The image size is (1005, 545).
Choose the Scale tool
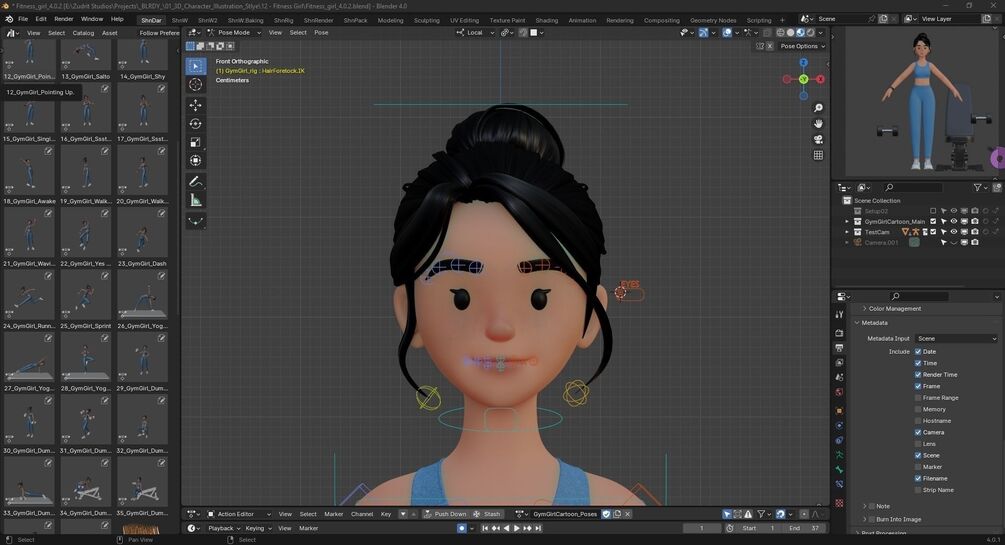click(195, 142)
